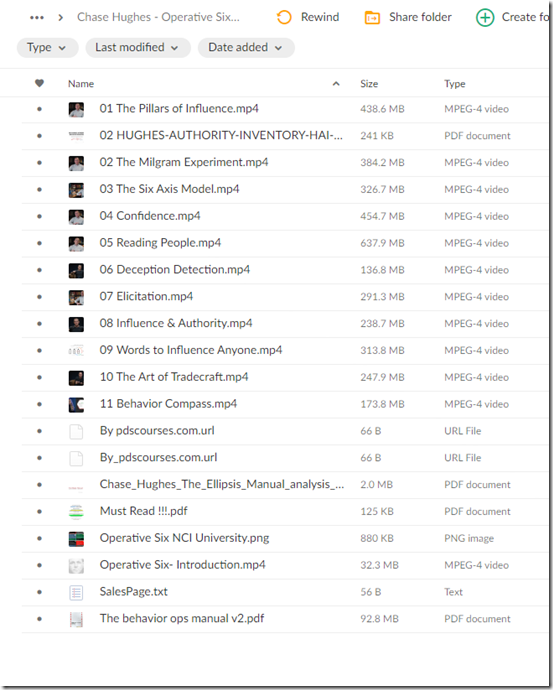Screen dimensions: 553x690
Task: Click the 04 Confidence.mp4 video thumbnail
Action: coord(76,217)
